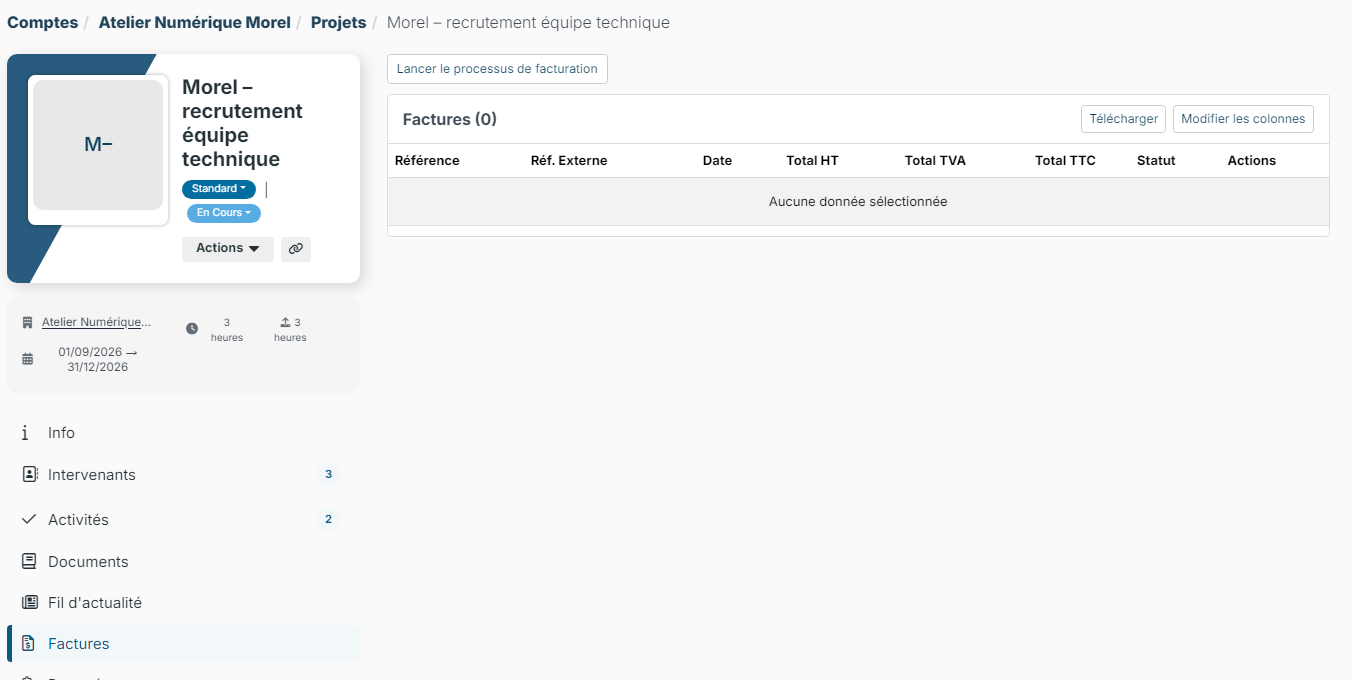Click the Fil d'actualité newspaper icon
Viewport: 1352px width, 680px height.
point(29,603)
